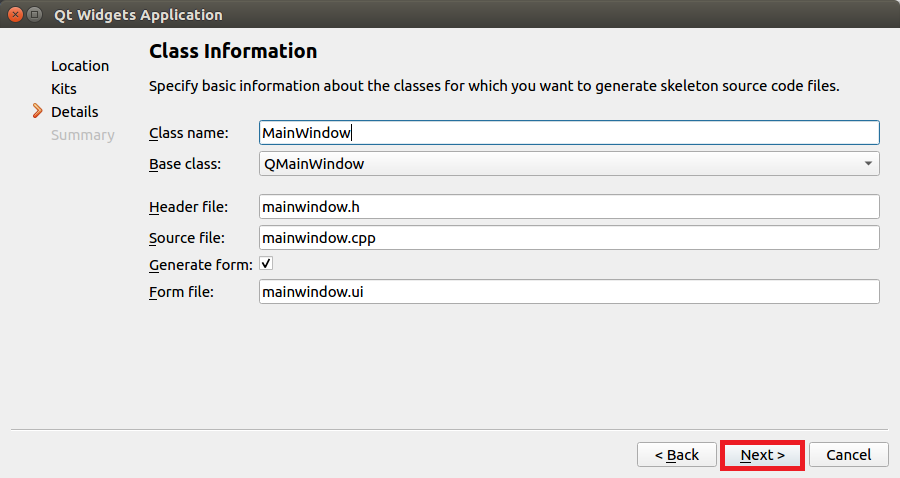
Task: Click the Generate form label
Action: pyautogui.click(x=201, y=265)
